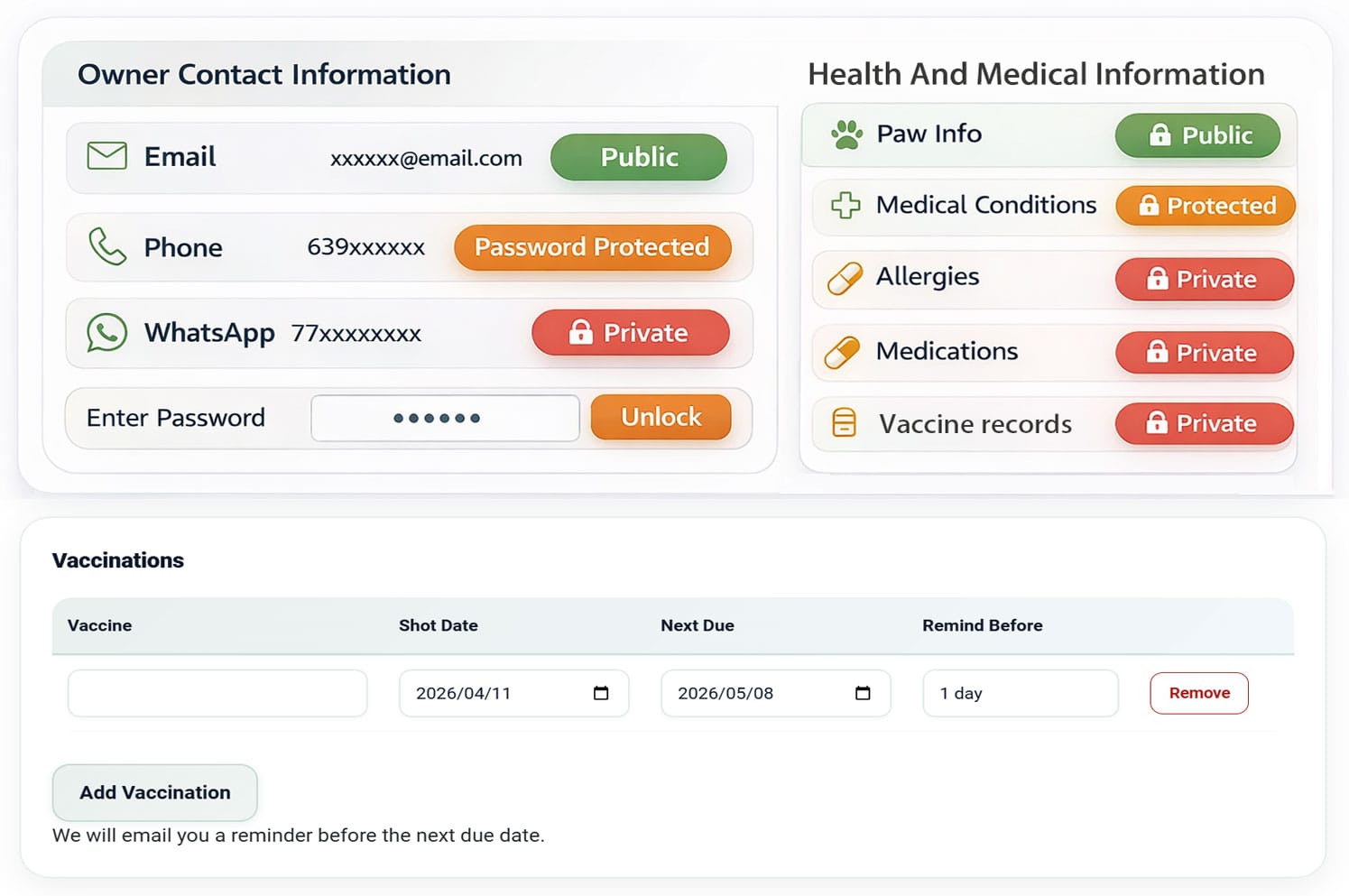This screenshot has height=896, width=1349.
Task: Click the Email envelope icon
Action: (106, 155)
